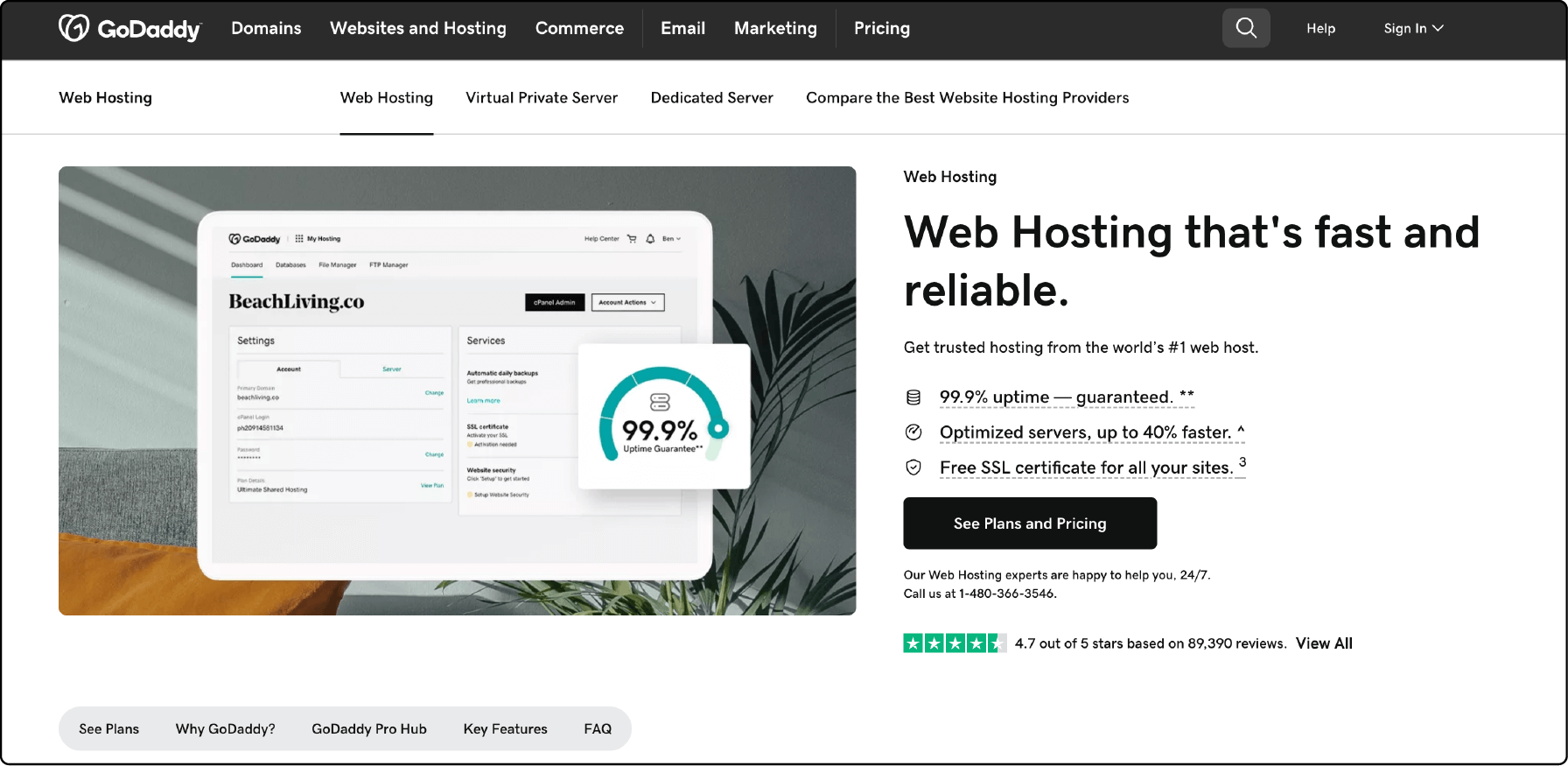Click the hosting dashboard hero image
The width and height of the screenshot is (1568, 766).
[x=457, y=390]
